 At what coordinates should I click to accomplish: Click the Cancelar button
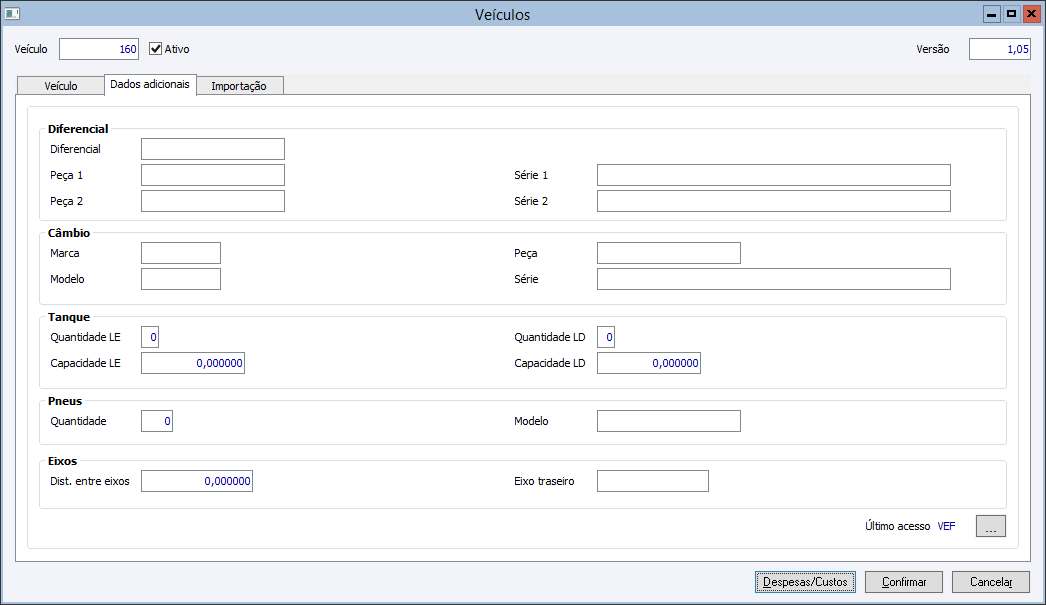click(x=991, y=582)
